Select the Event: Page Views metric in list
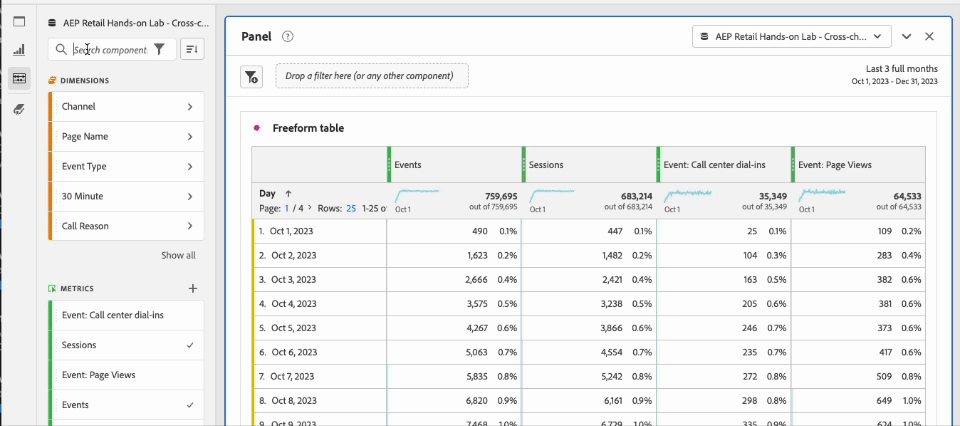960x426 pixels. (126, 375)
